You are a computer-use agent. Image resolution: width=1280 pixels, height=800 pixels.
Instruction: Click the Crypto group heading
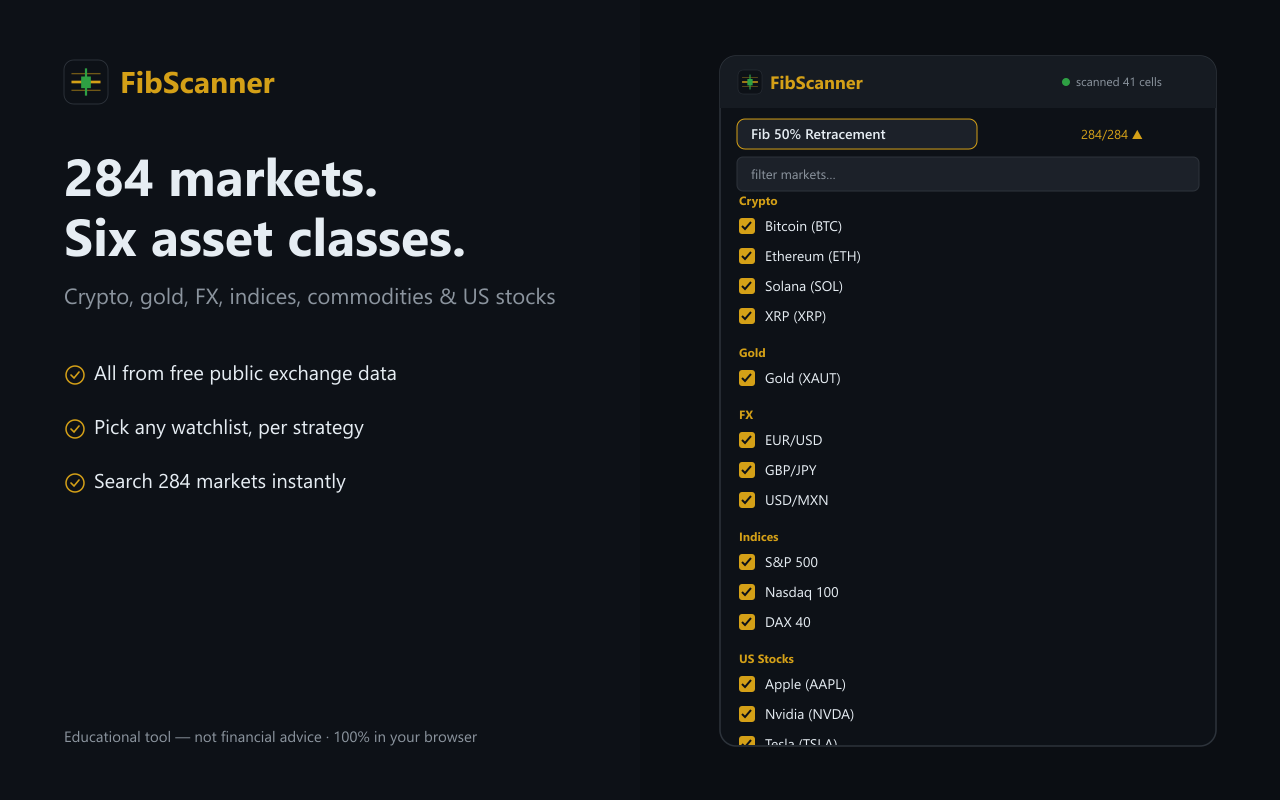pos(758,201)
